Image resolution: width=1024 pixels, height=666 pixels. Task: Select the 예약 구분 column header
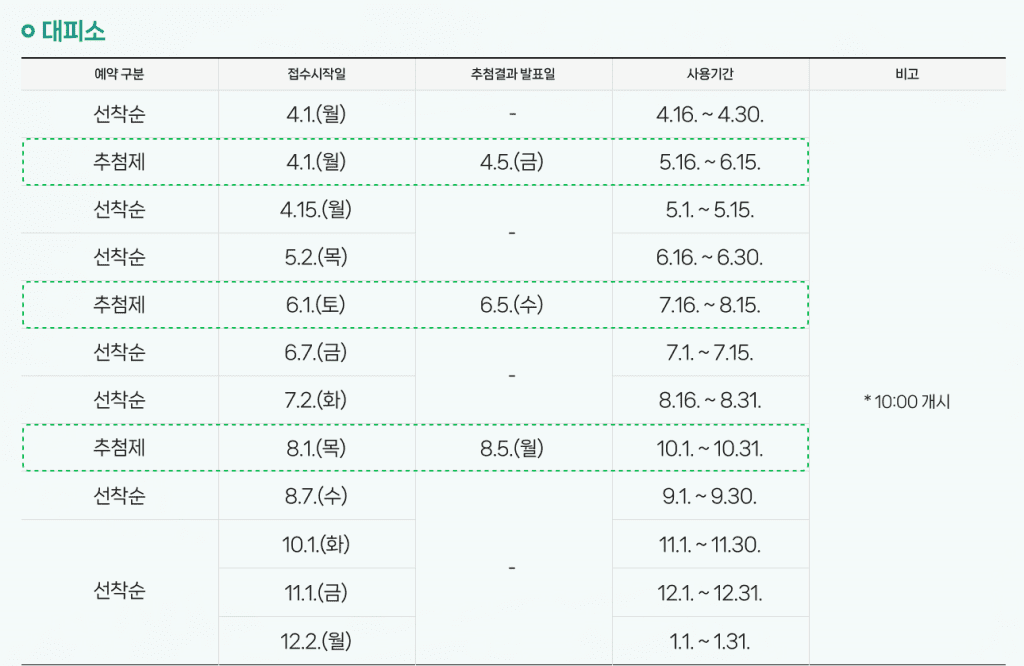(119, 74)
